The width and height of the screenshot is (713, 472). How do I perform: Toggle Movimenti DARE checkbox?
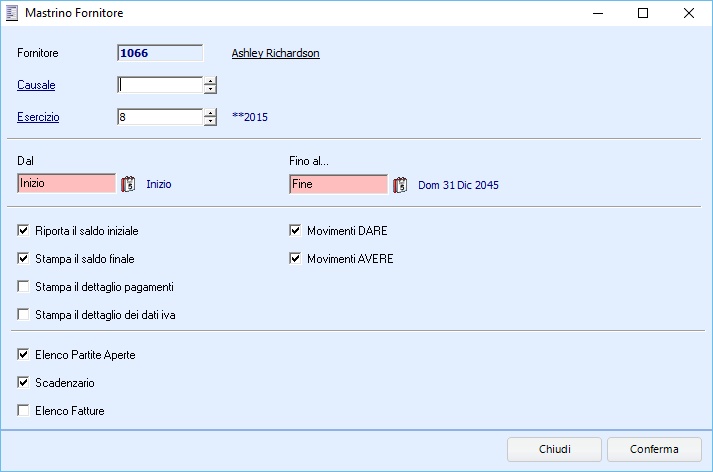(x=295, y=231)
